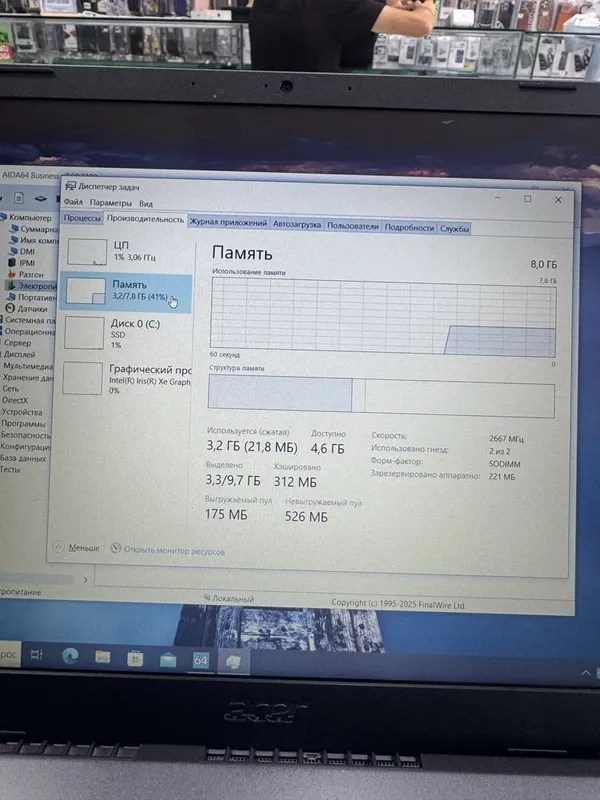Click the report page icon in AIDA64 toolbar
The width and height of the screenshot is (600, 800).
(18, 197)
